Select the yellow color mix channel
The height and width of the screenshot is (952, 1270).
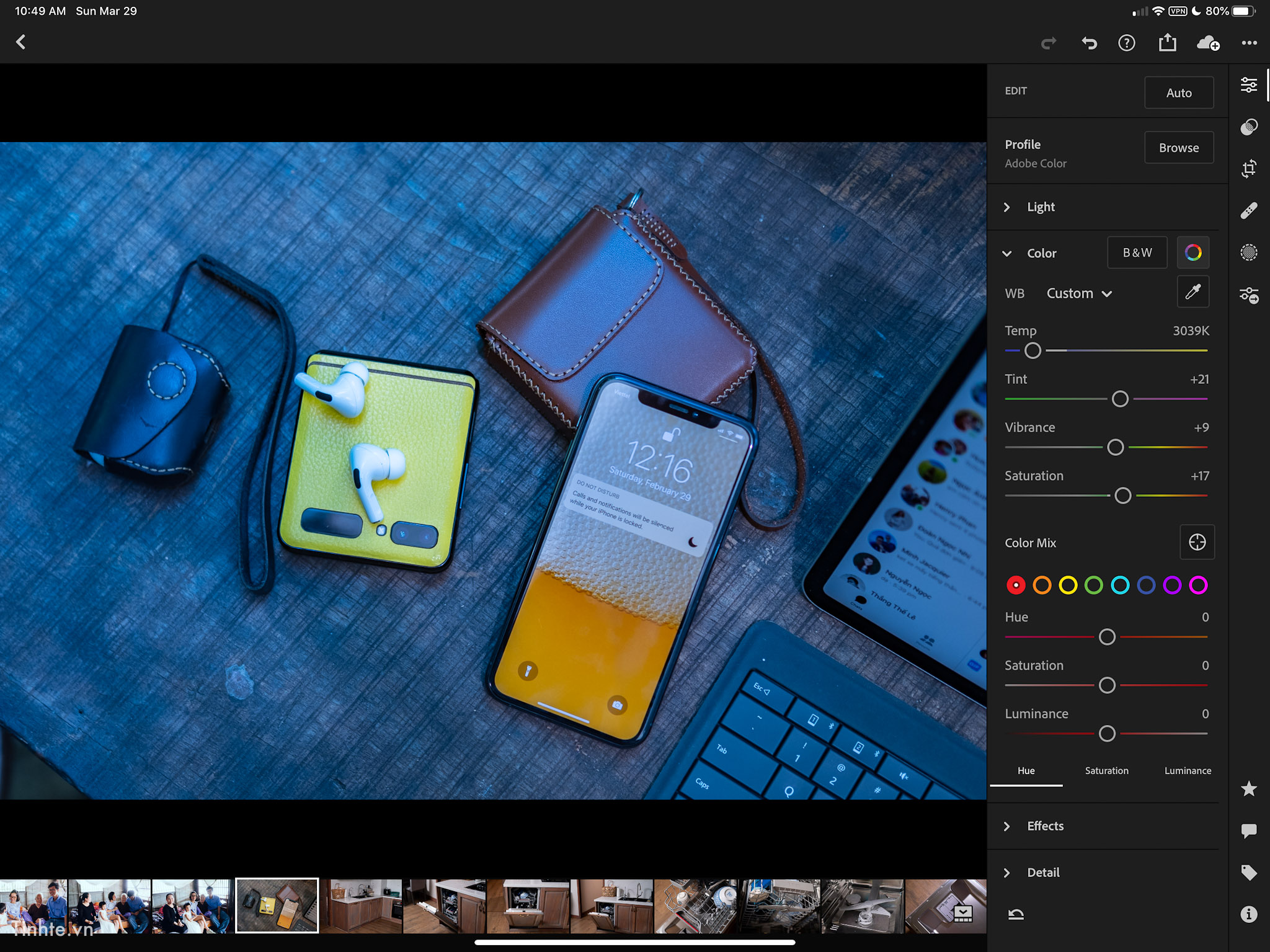(x=1068, y=585)
